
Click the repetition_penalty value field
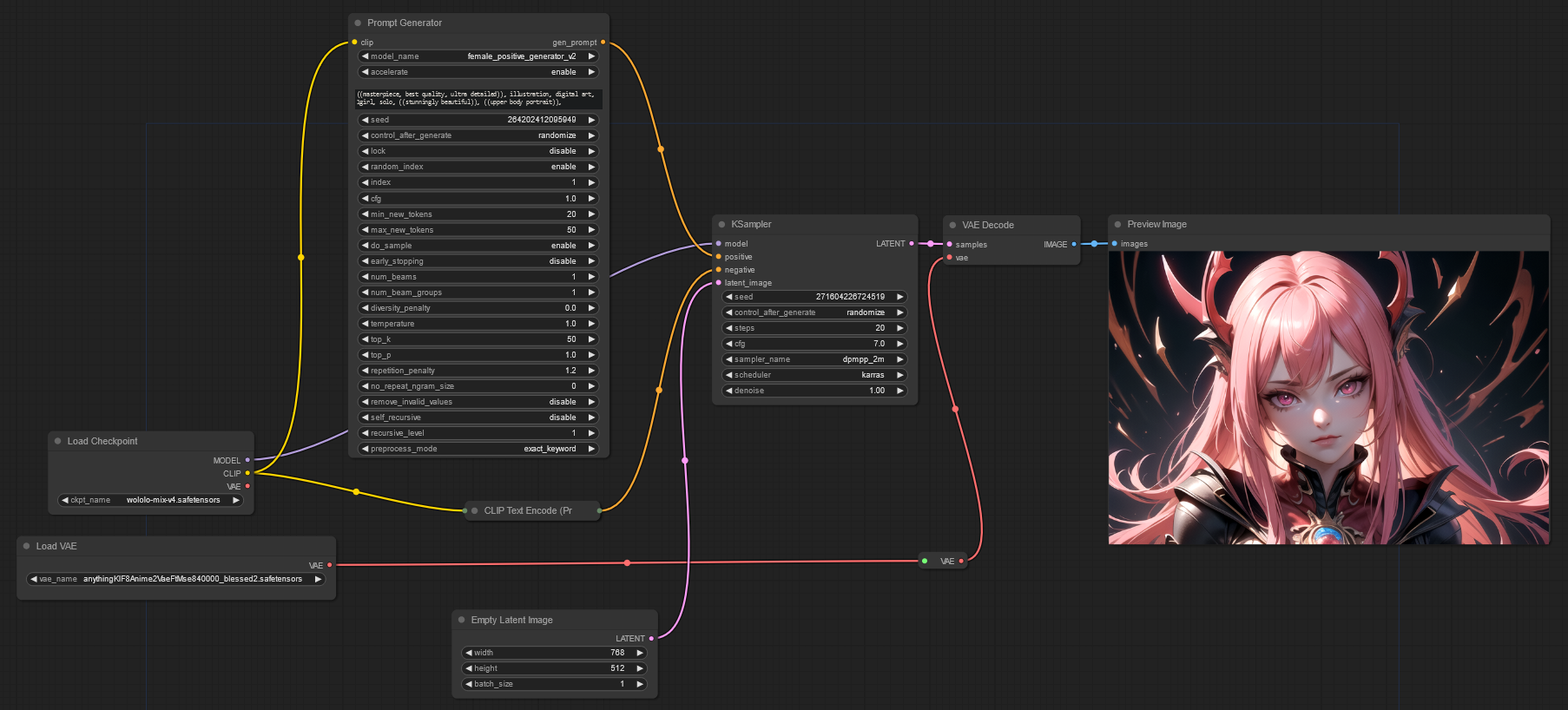point(478,371)
